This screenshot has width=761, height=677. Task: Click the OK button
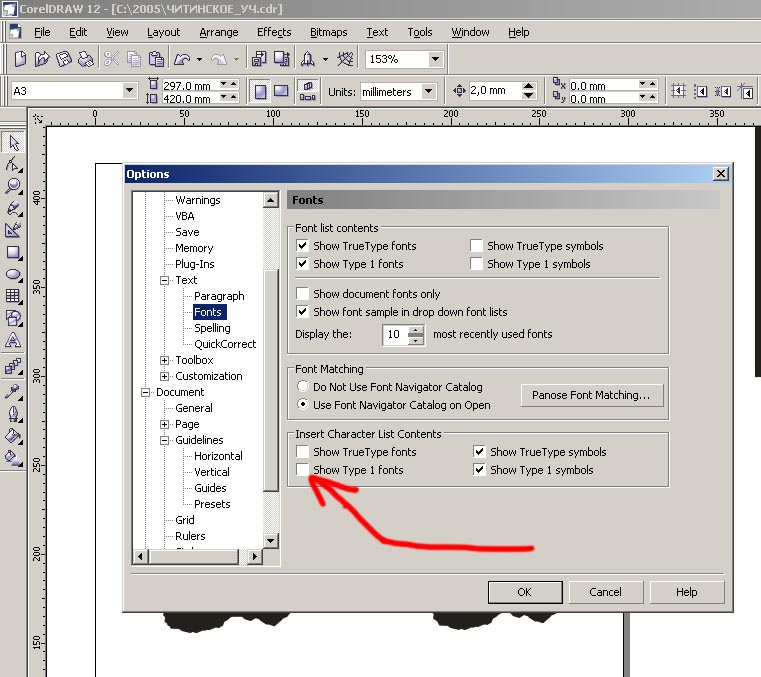point(525,592)
